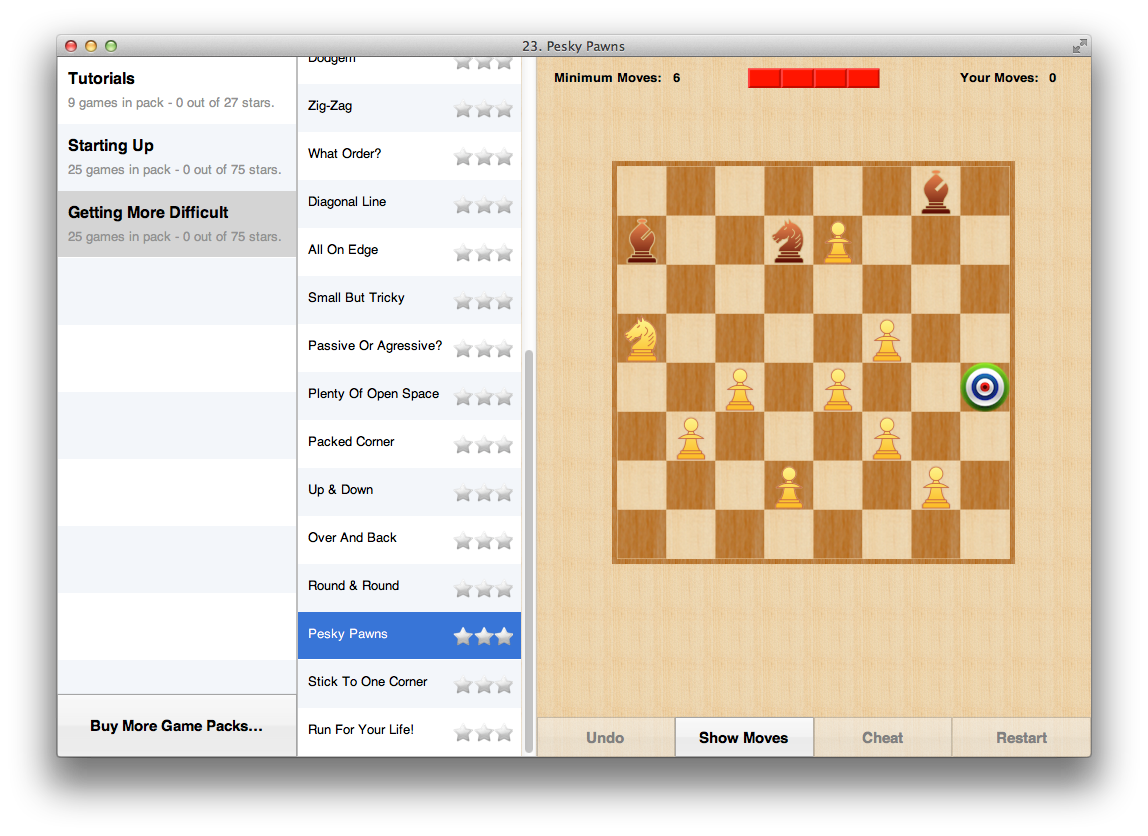This screenshot has height=836, width=1148.
Task: Select the white pawn beside the black knight
Action: 837,240
